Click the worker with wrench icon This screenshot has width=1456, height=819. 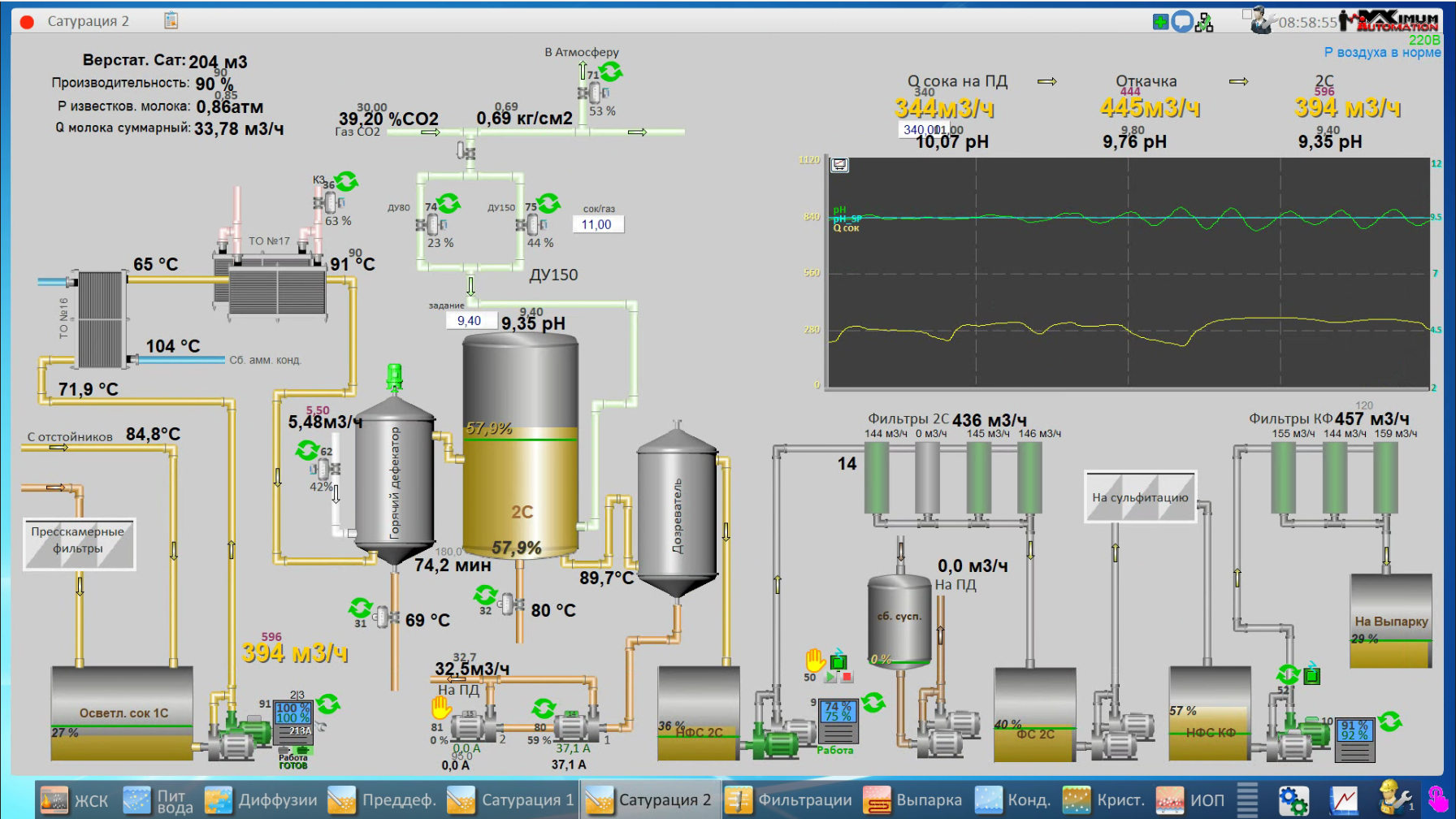coord(1393,798)
